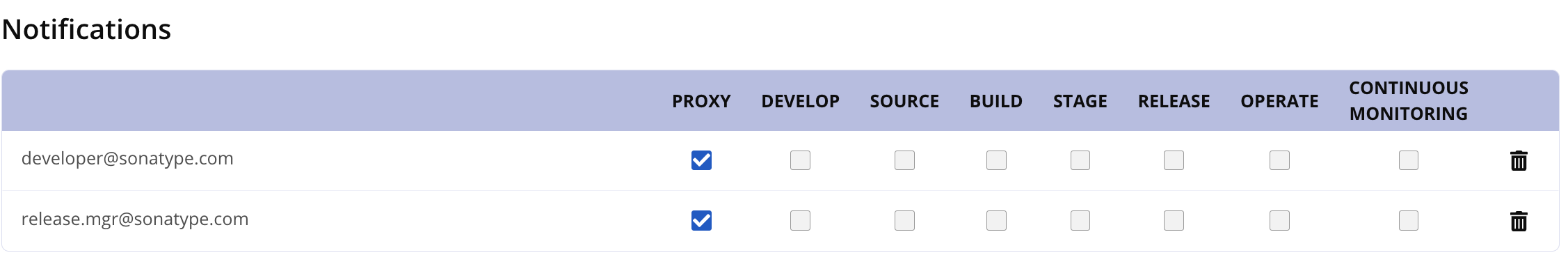Select the release.mgr@sonatype.com email text
The image size is (1568, 262).
(135, 219)
